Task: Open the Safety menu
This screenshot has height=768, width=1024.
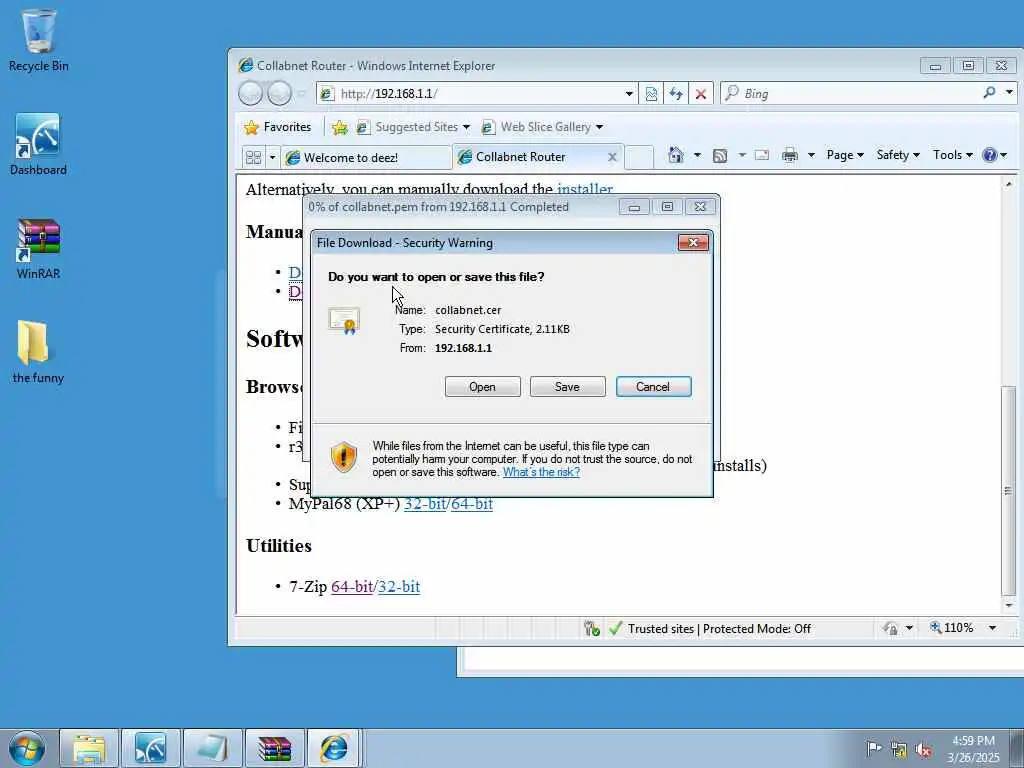Action: [x=898, y=155]
